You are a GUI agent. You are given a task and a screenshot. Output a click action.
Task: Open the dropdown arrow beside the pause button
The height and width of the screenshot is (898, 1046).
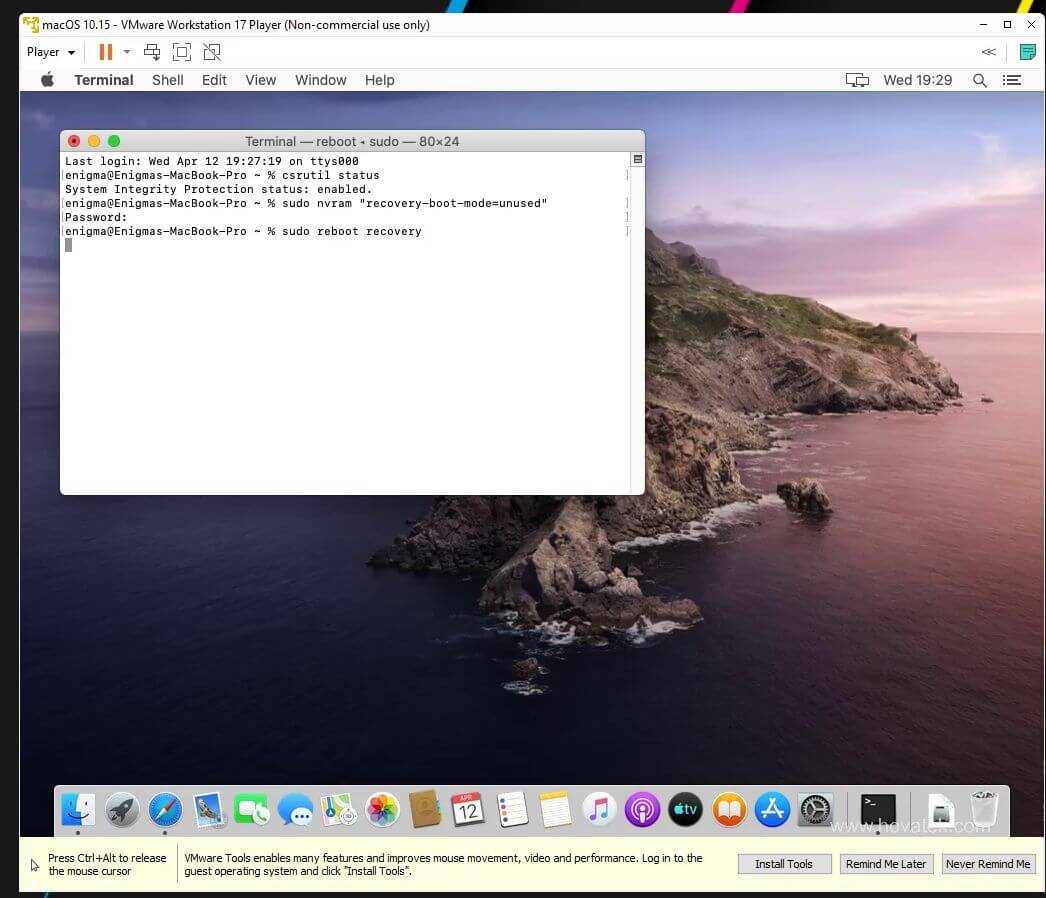(125, 51)
